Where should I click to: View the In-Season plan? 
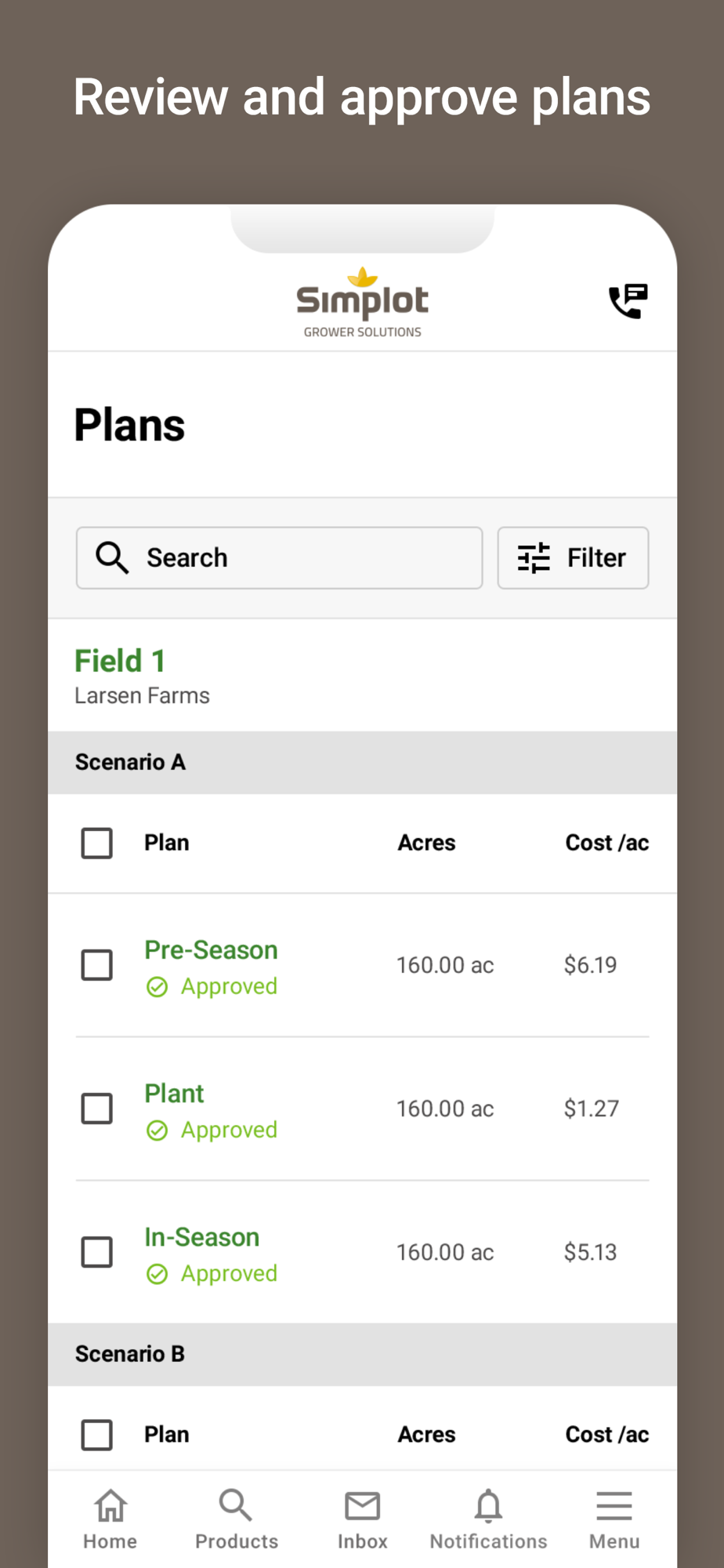(x=201, y=1237)
